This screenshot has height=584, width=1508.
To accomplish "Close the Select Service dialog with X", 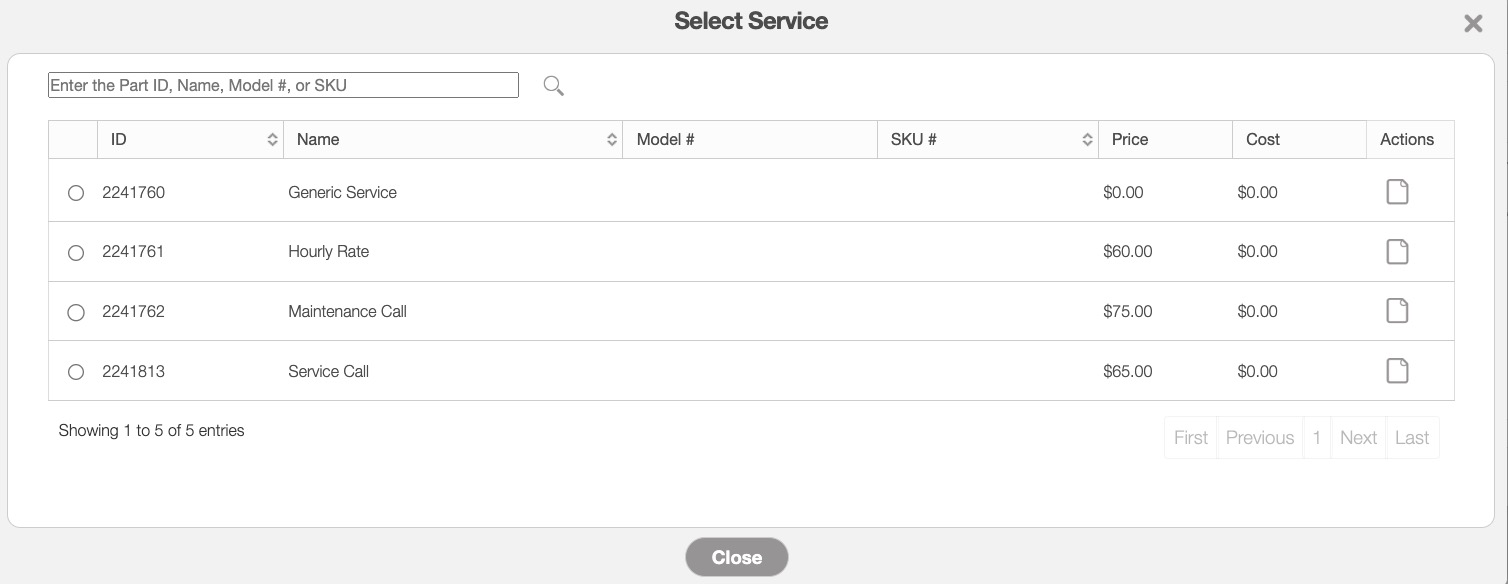I will [1473, 24].
